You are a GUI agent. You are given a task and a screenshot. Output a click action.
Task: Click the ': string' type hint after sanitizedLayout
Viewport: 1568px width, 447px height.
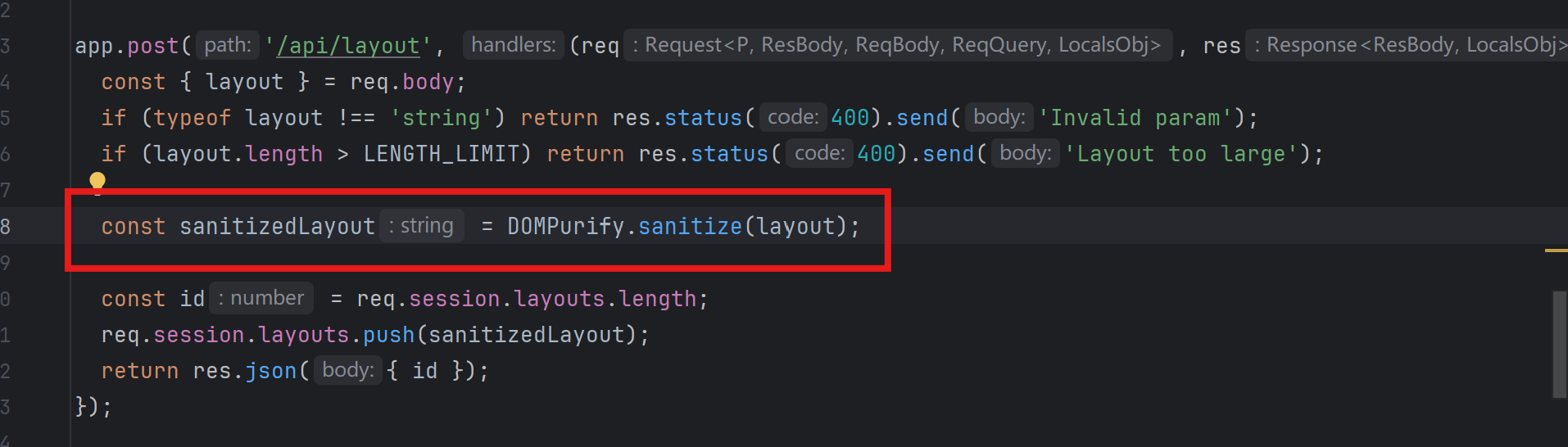tap(422, 226)
